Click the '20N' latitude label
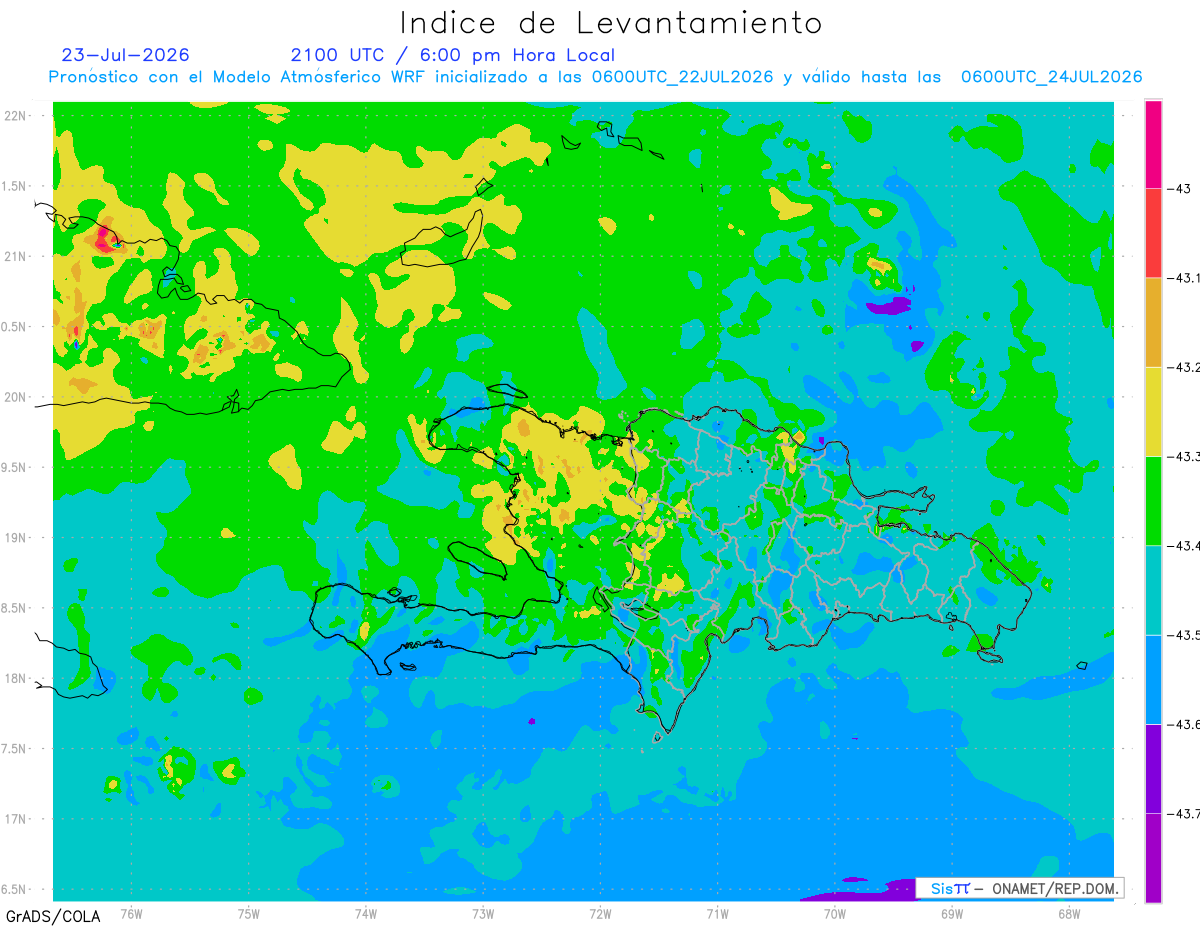 click(16, 397)
